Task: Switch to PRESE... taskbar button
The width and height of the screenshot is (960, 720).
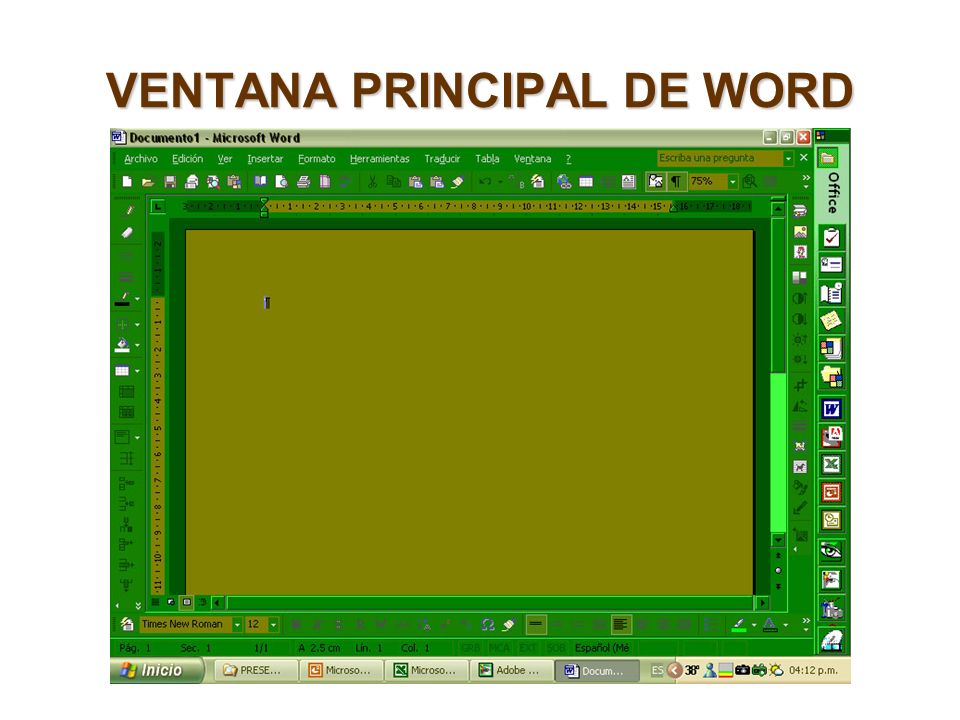Action: pyautogui.click(x=255, y=670)
